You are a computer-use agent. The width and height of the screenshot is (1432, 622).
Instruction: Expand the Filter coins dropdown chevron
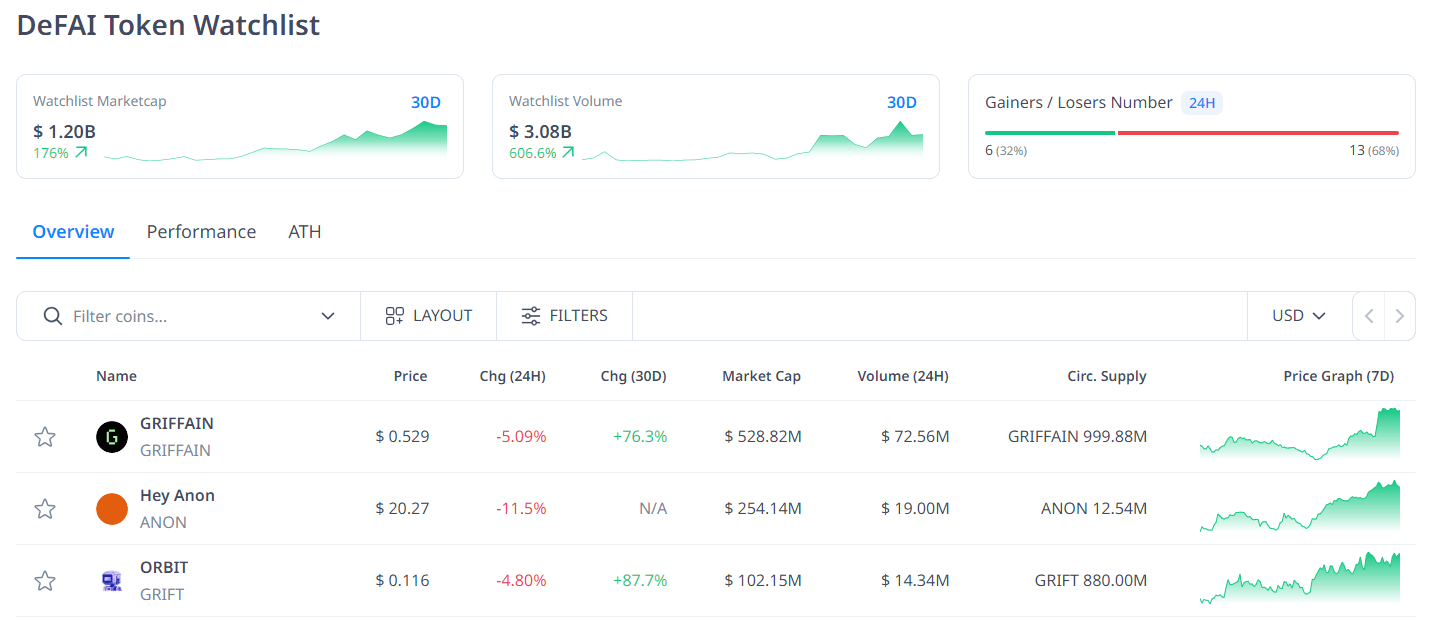[x=328, y=316]
